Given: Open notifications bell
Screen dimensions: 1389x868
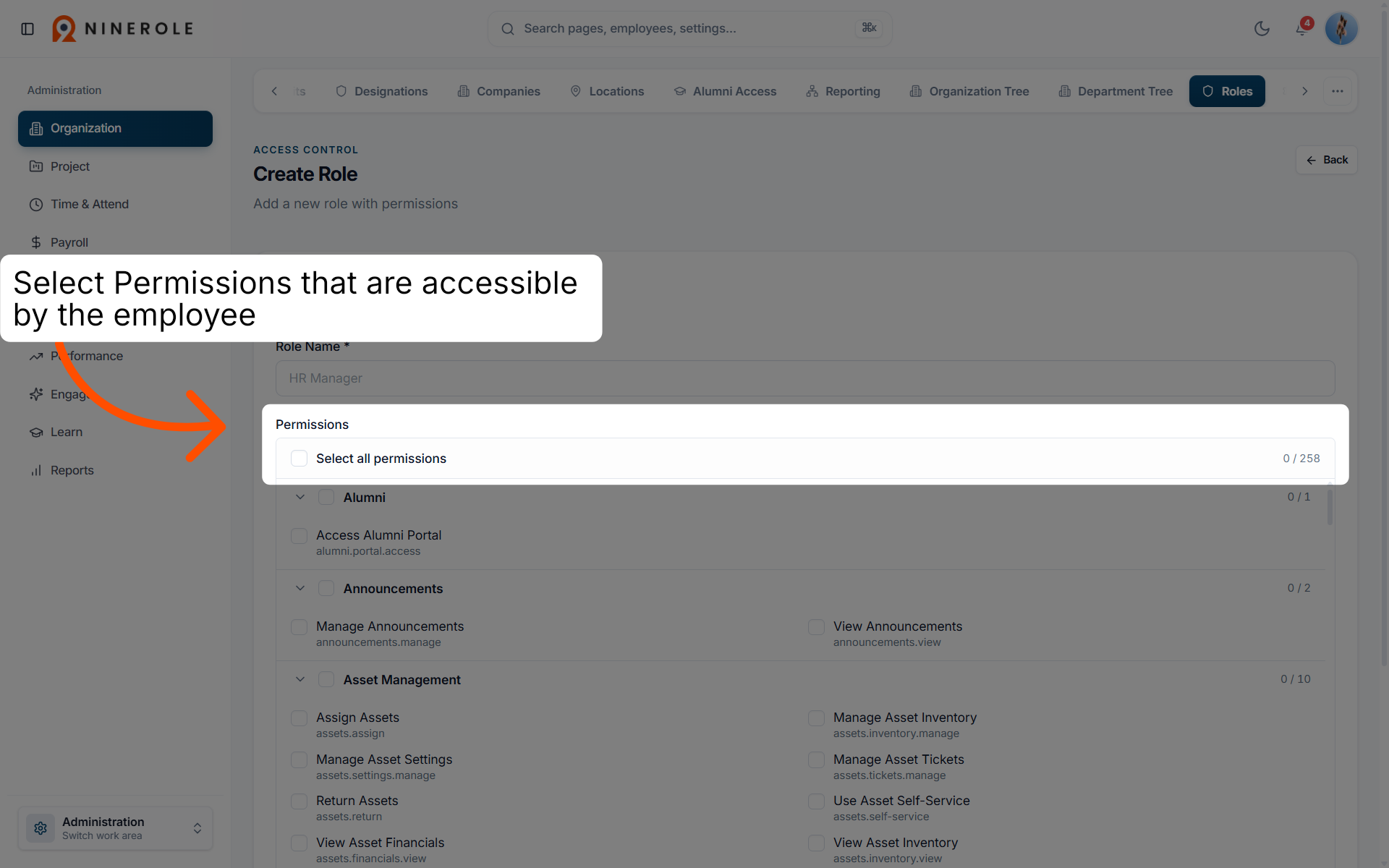Looking at the screenshot, I should (1301, 29).
